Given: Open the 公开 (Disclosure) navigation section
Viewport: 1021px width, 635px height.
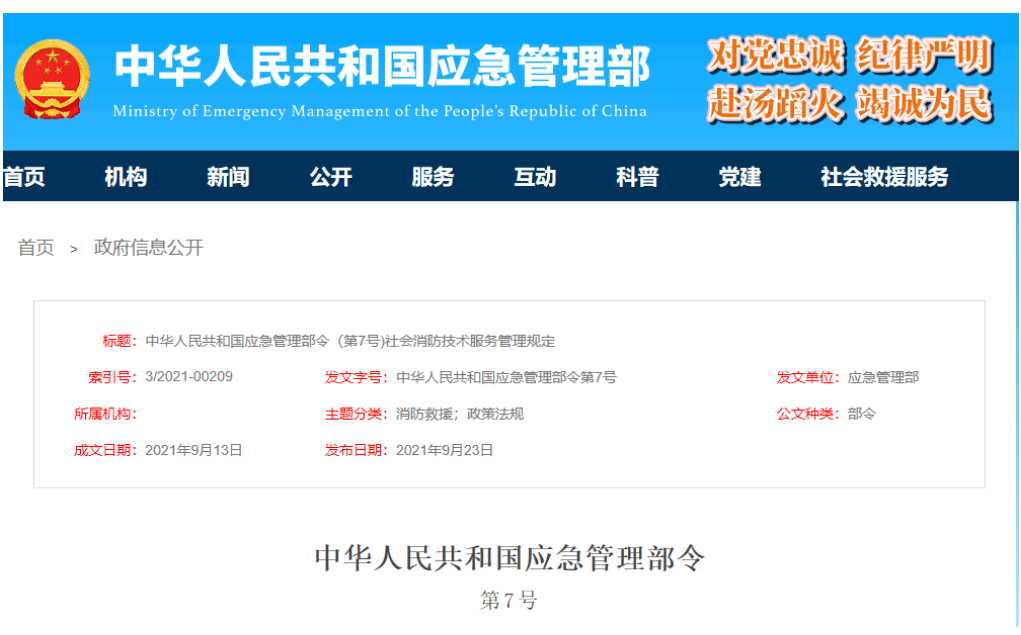Looking at the screenshot, I should tap(330, 177).
